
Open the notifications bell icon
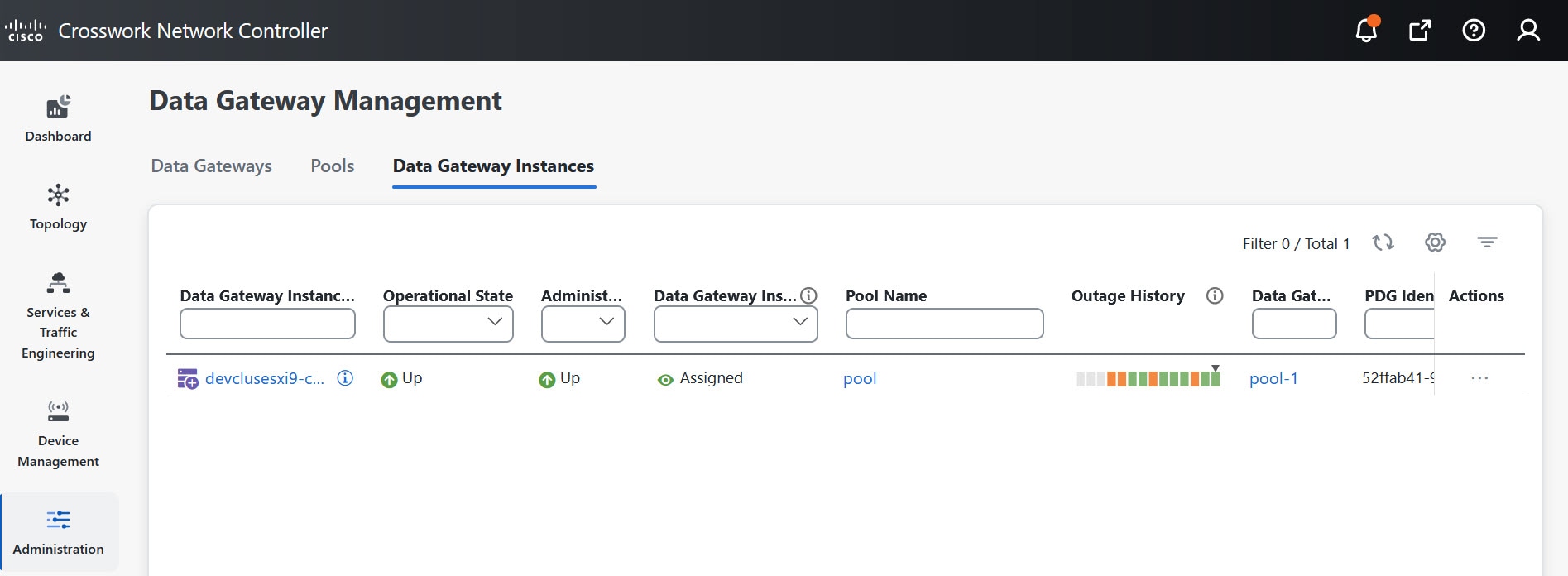[x=1366, y=30]
